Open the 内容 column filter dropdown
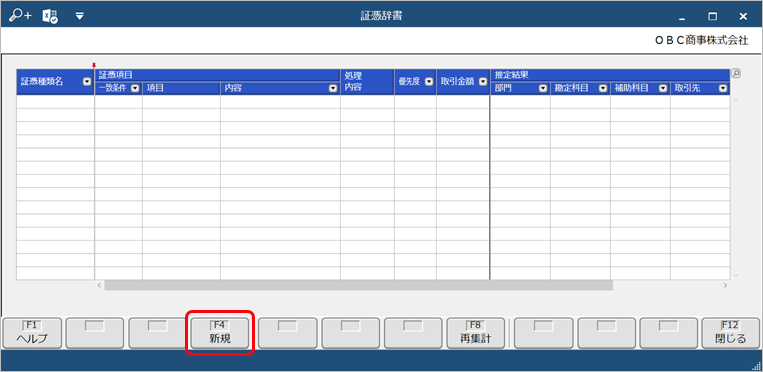Image resolution: width=763 pixels, height=372 pixels. point(333,89)
